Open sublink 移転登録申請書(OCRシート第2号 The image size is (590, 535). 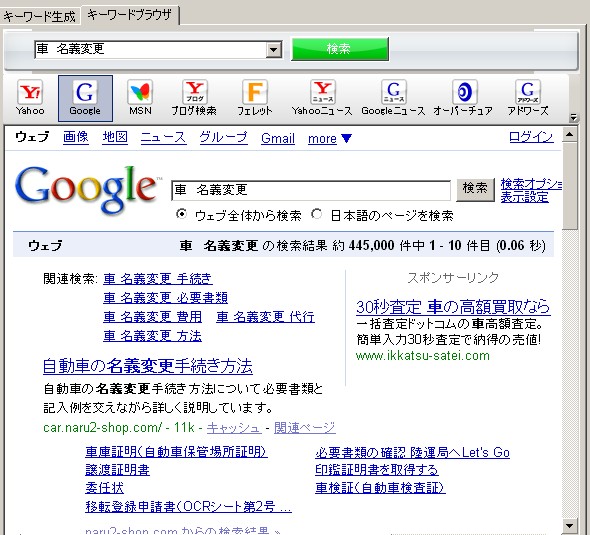click(x=188, y=507)
